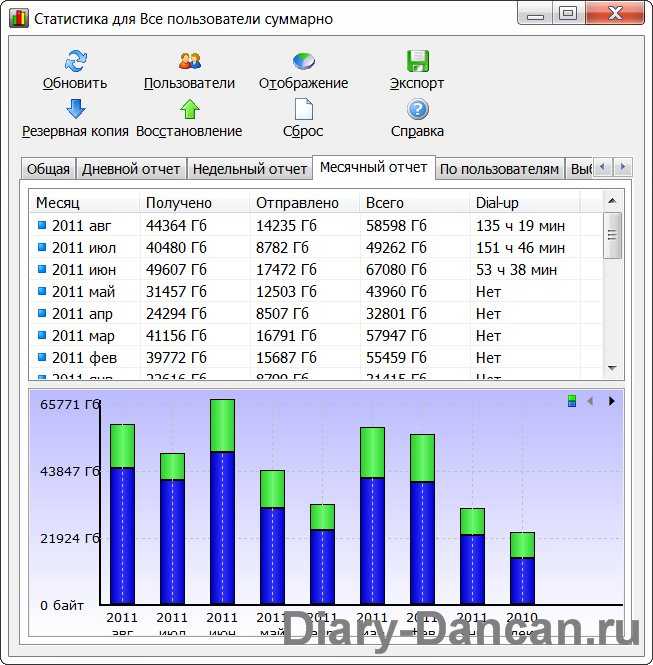Open the Пользователи users icon
The height and width of the screenshot is (665, 653).
[x=190, y=61]
